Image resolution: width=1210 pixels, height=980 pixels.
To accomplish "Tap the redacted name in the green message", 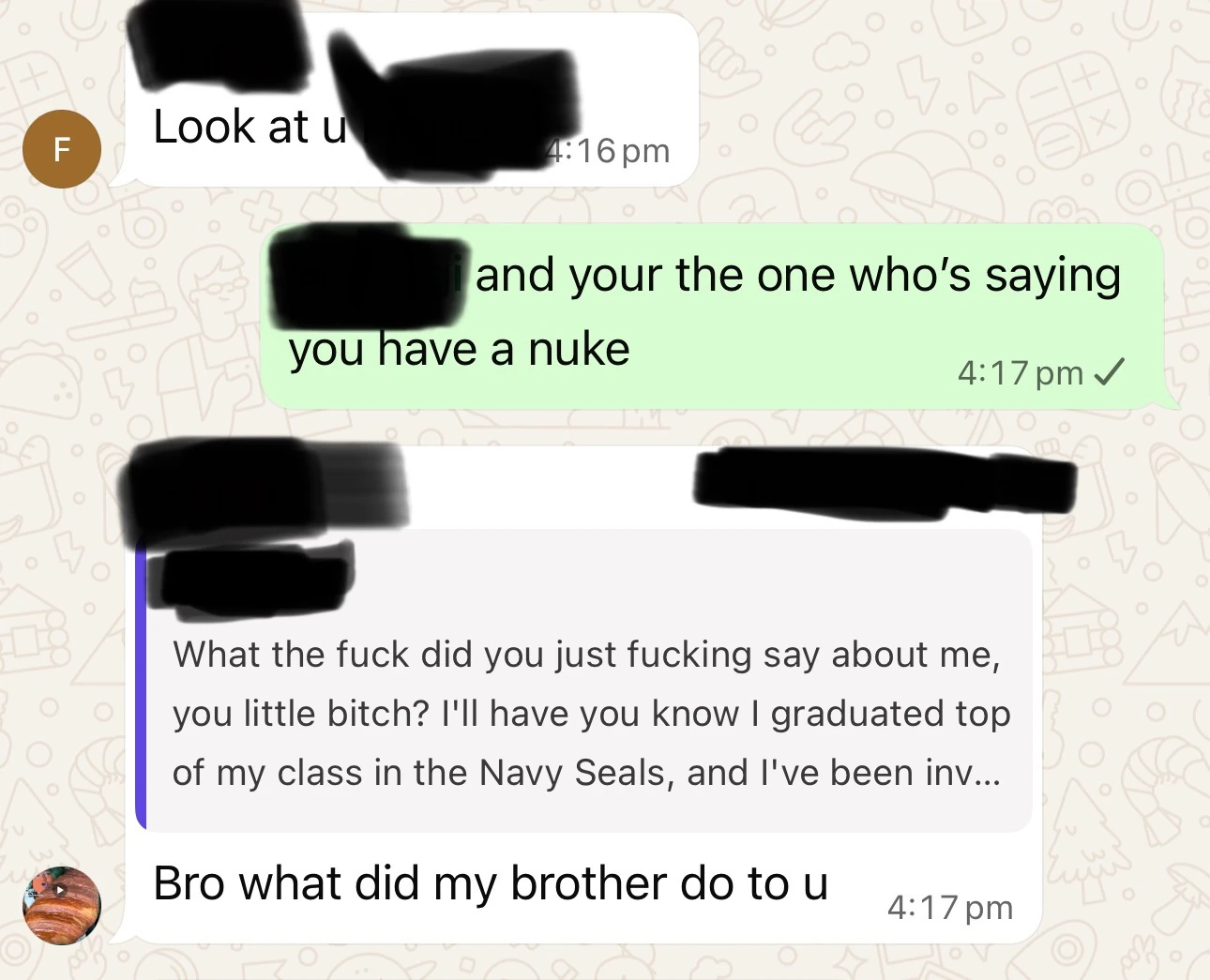I will click(x=363, y=274).
